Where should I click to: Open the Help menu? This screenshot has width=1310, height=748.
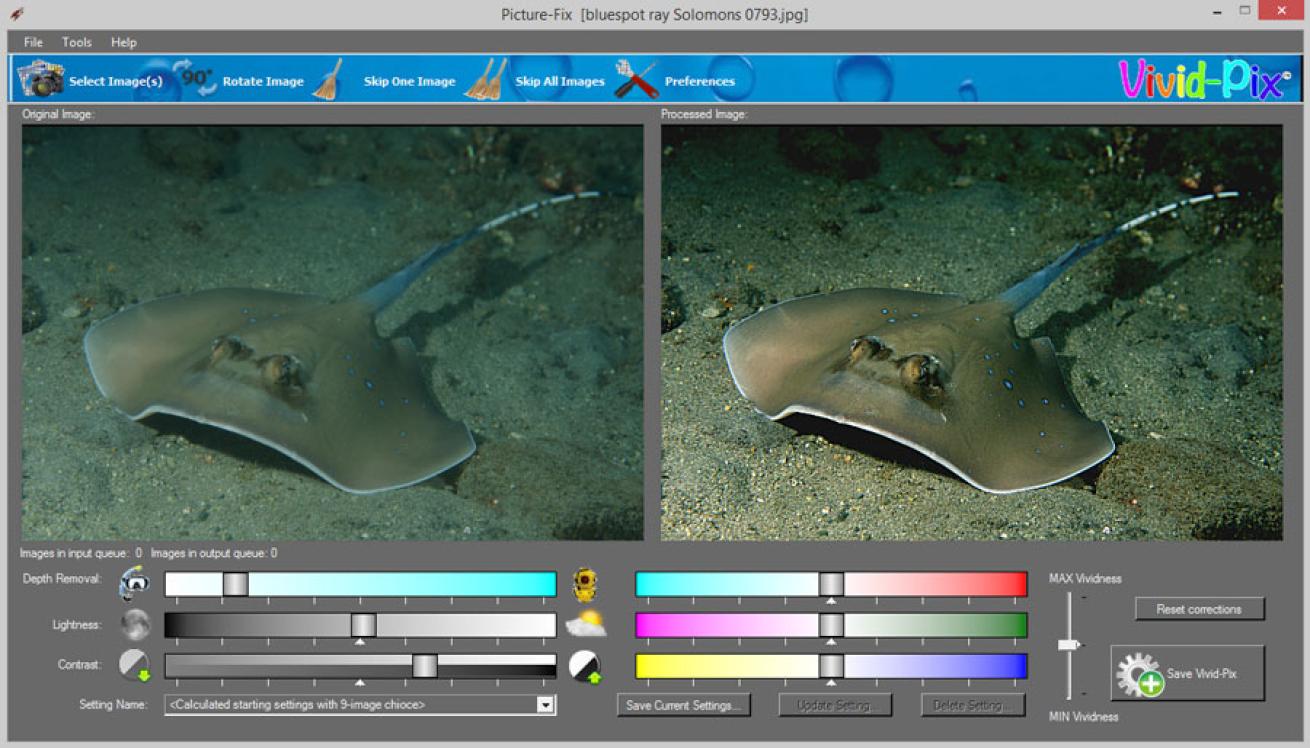[x=124, y=42]
